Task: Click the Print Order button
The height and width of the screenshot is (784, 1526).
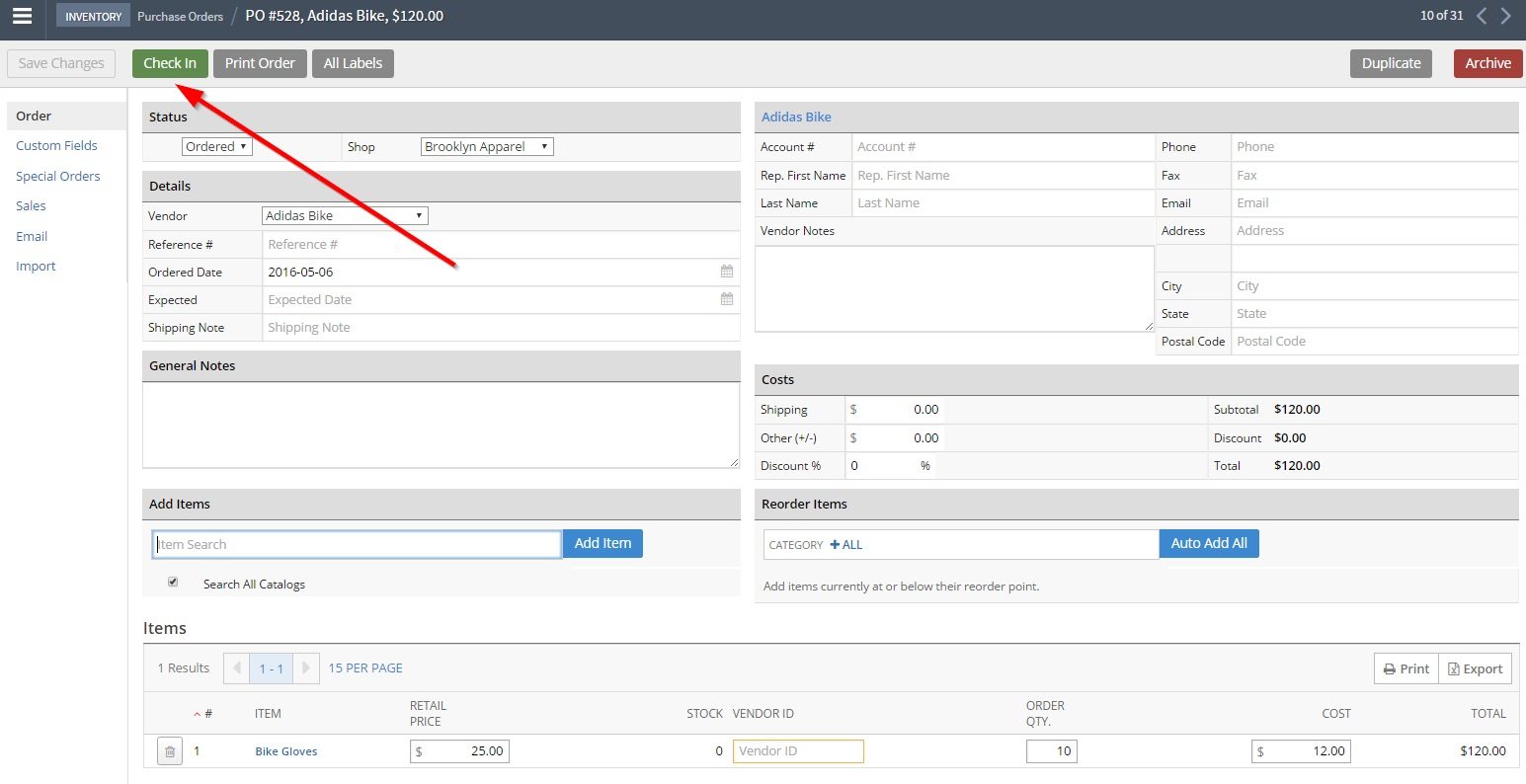Action: pyautogui.click(x=260, y=63)
